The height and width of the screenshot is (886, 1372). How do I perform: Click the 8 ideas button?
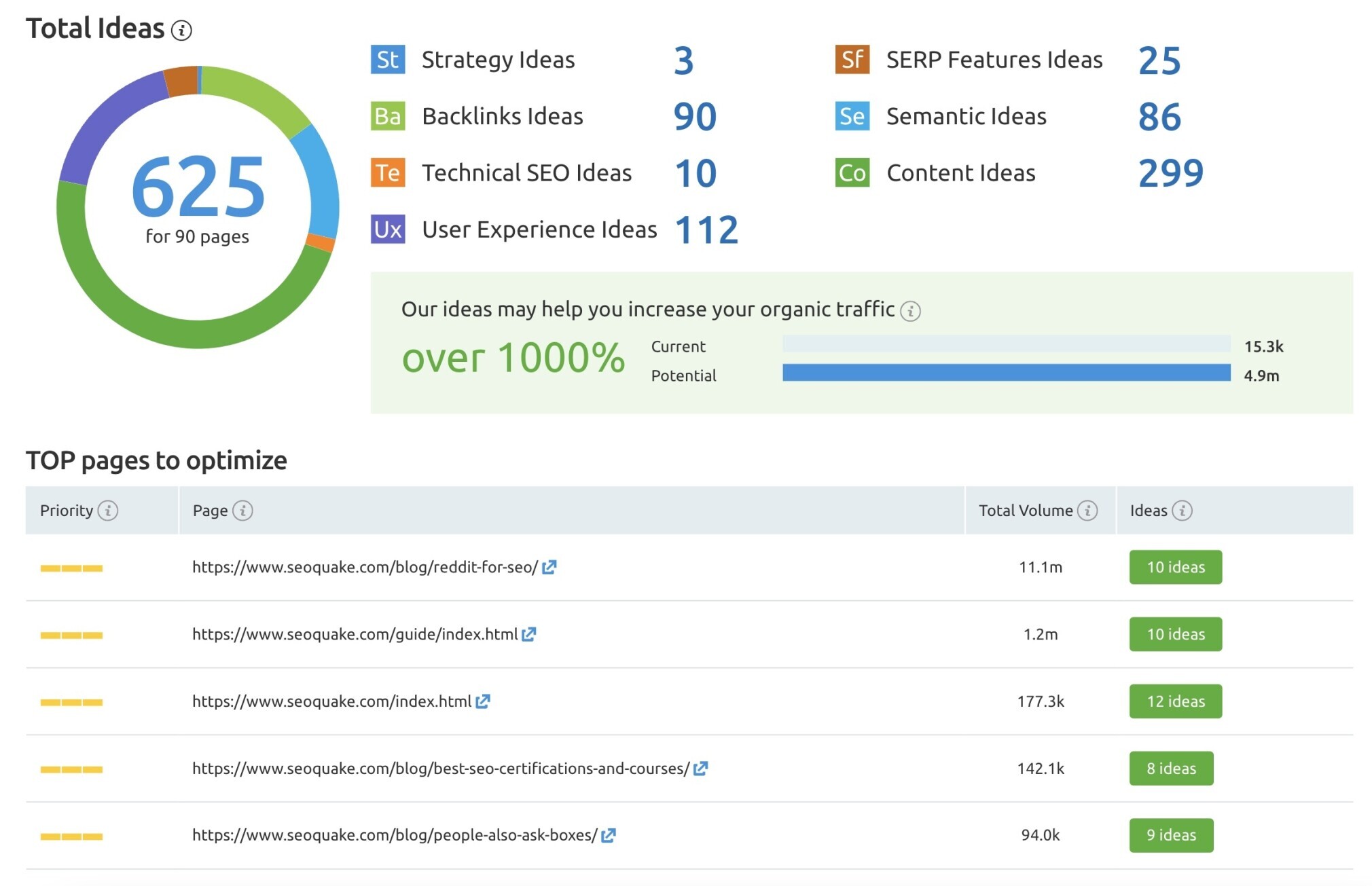[x=1171, y=769]
